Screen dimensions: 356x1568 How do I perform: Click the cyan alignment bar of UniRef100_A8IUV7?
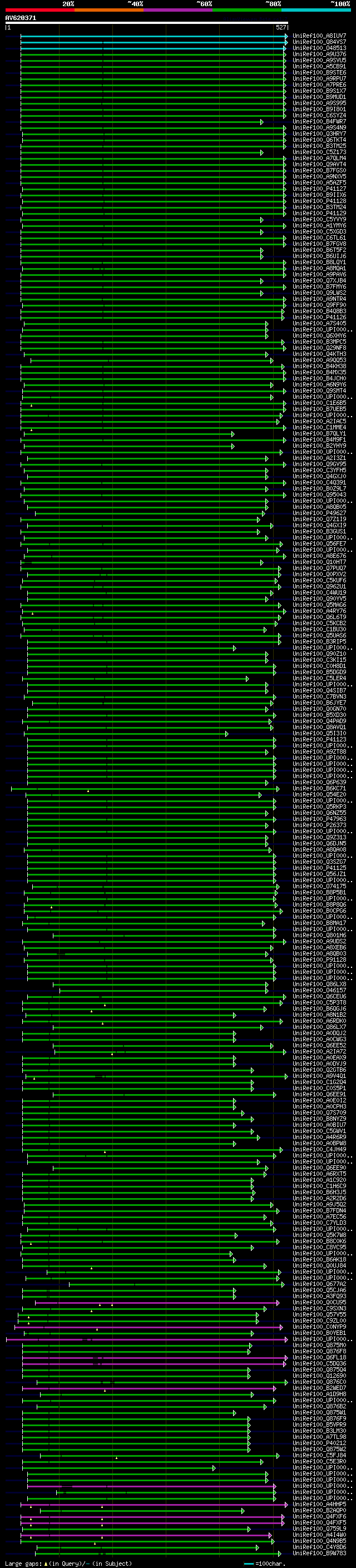tap(154, 36)
